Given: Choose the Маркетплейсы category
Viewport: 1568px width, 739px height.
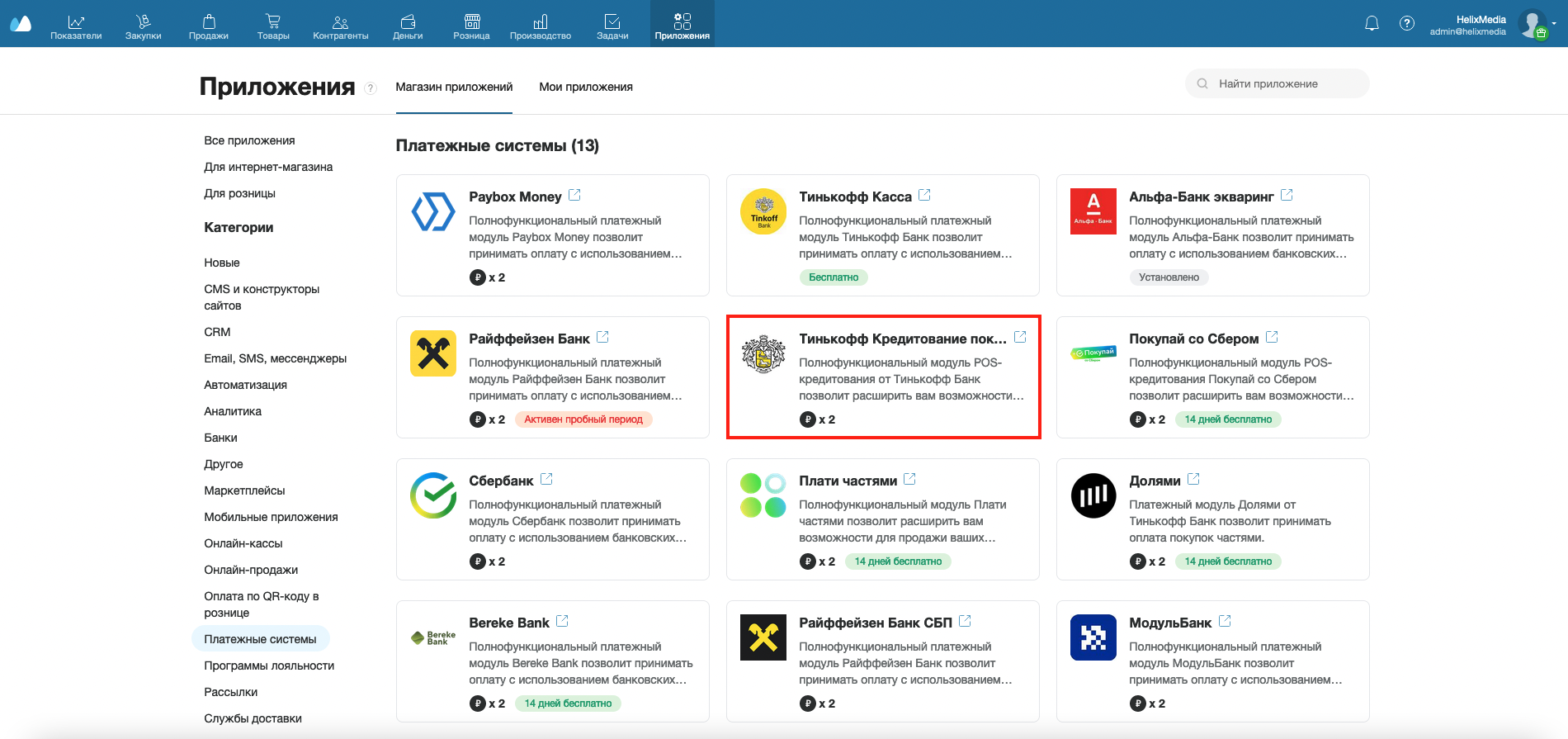Looking at the screenshot, I should point(244,490).
